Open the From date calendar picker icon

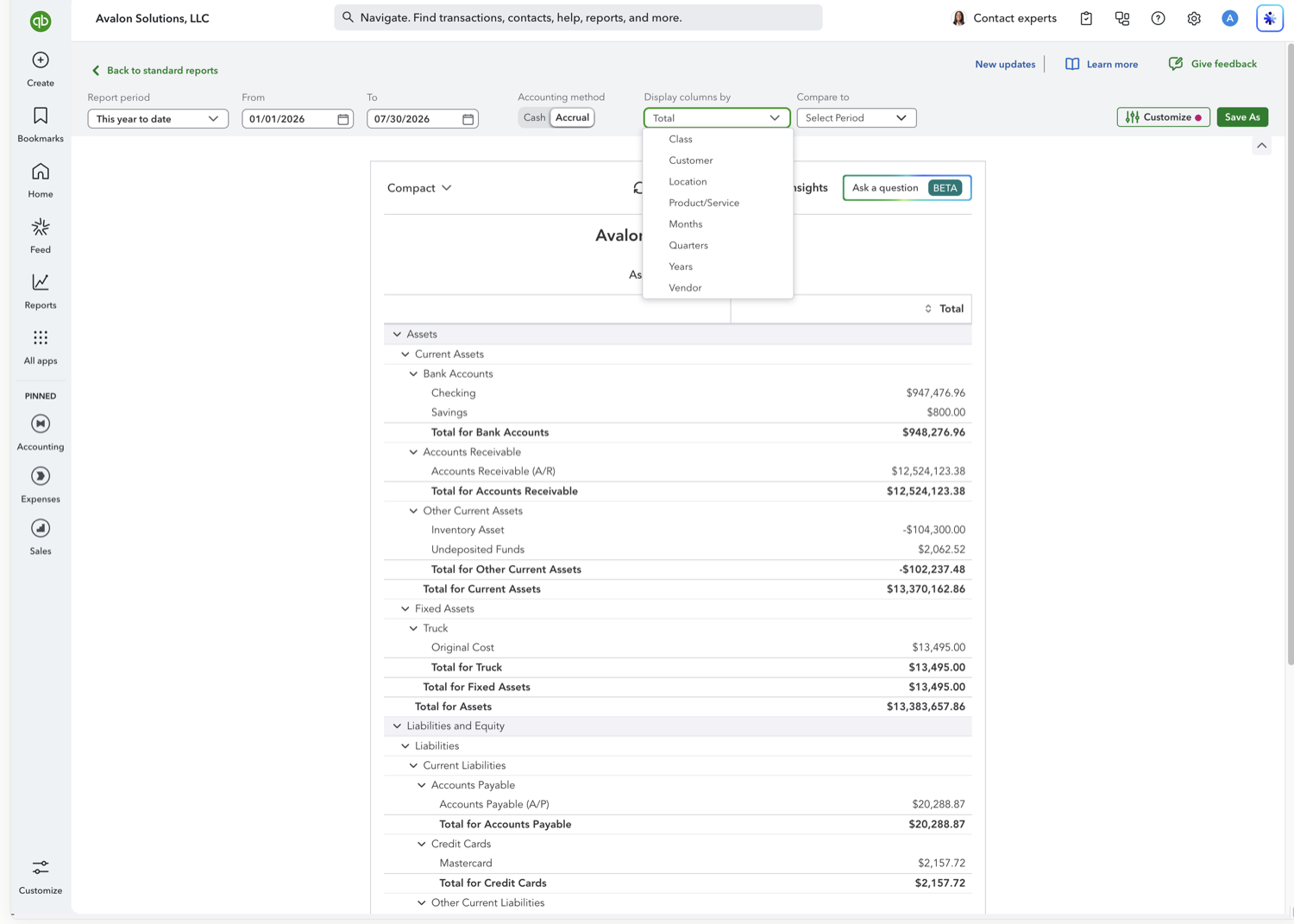pos(343,119)
